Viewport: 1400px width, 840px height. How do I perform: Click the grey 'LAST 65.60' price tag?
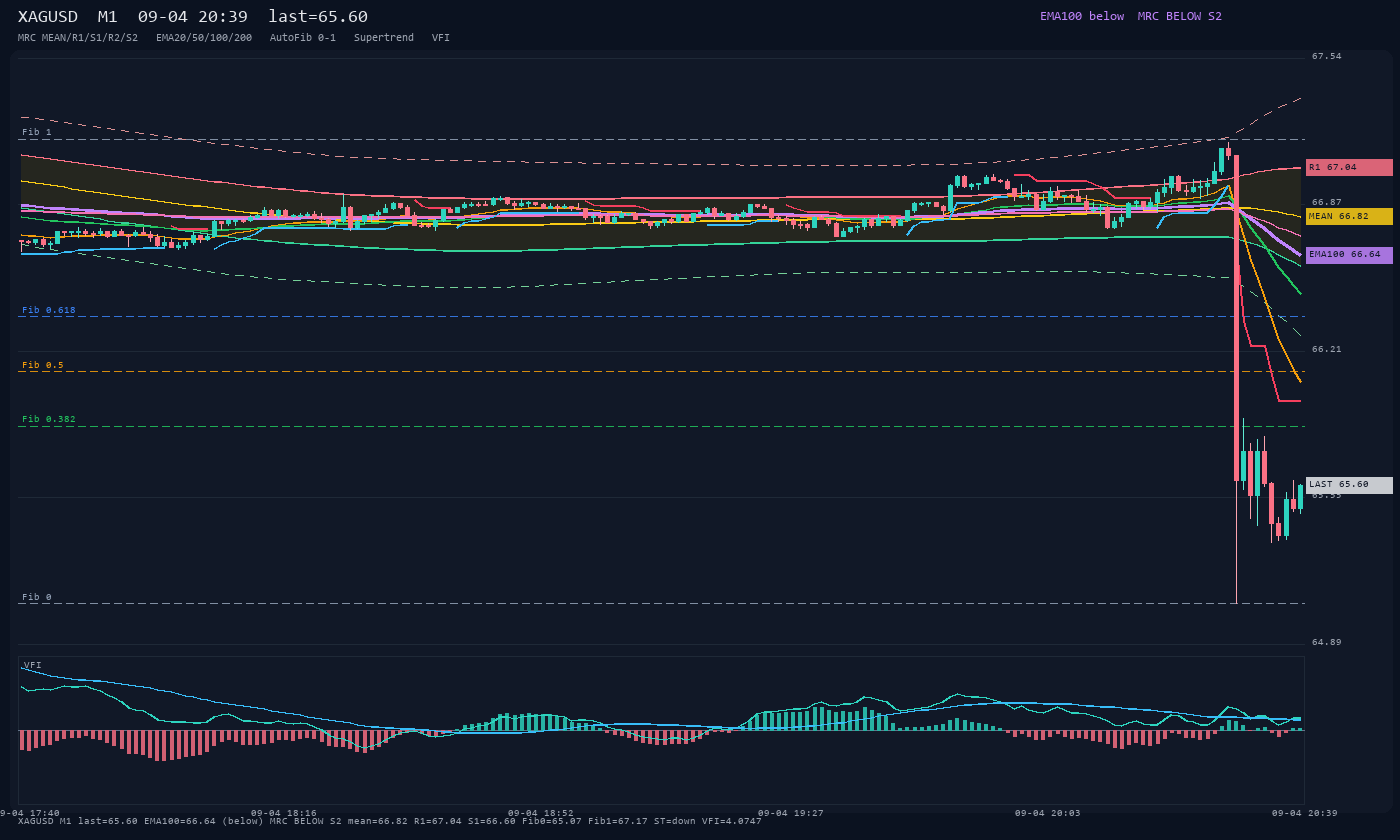coord(1349,485)
